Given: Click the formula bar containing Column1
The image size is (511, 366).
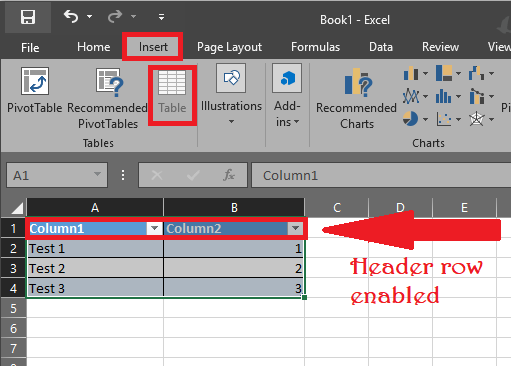Looking at the screenshot, I should (x=381, y=175).
